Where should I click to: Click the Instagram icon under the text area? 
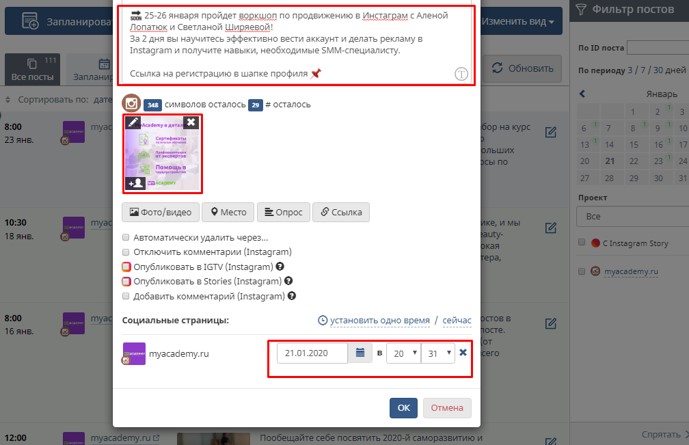pyautogui.click(x=131, y=104)
